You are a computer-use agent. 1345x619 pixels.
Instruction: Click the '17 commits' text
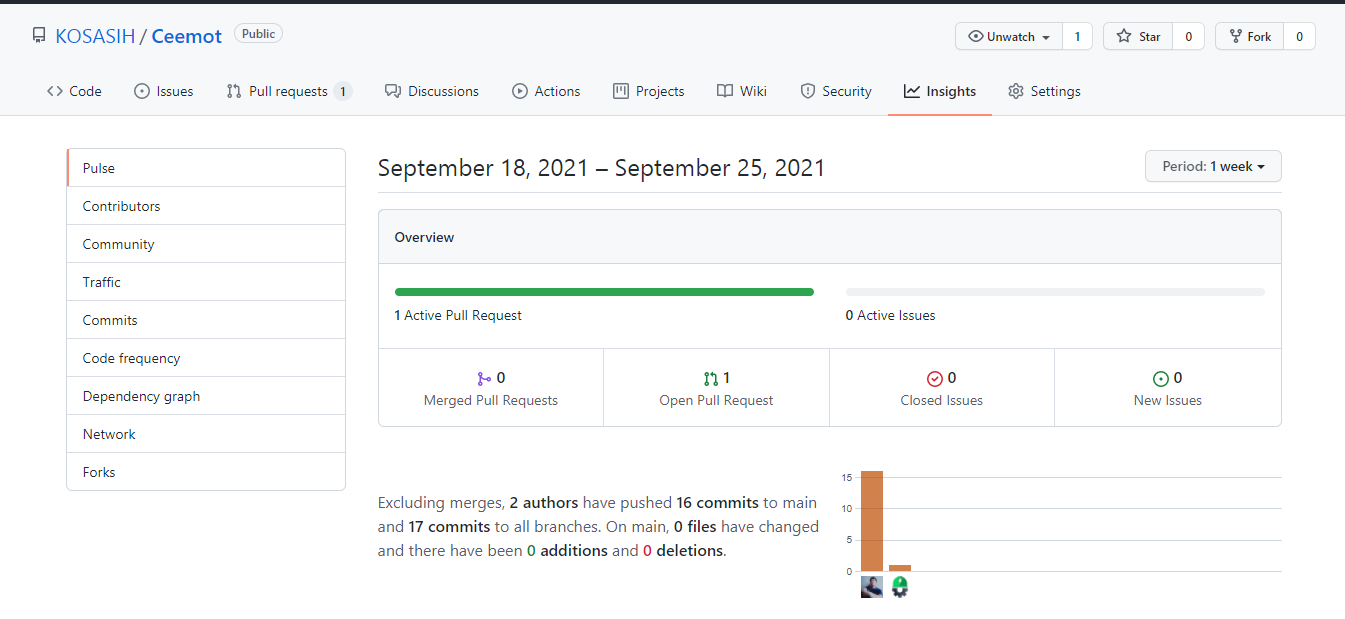[x=449, y=527]
